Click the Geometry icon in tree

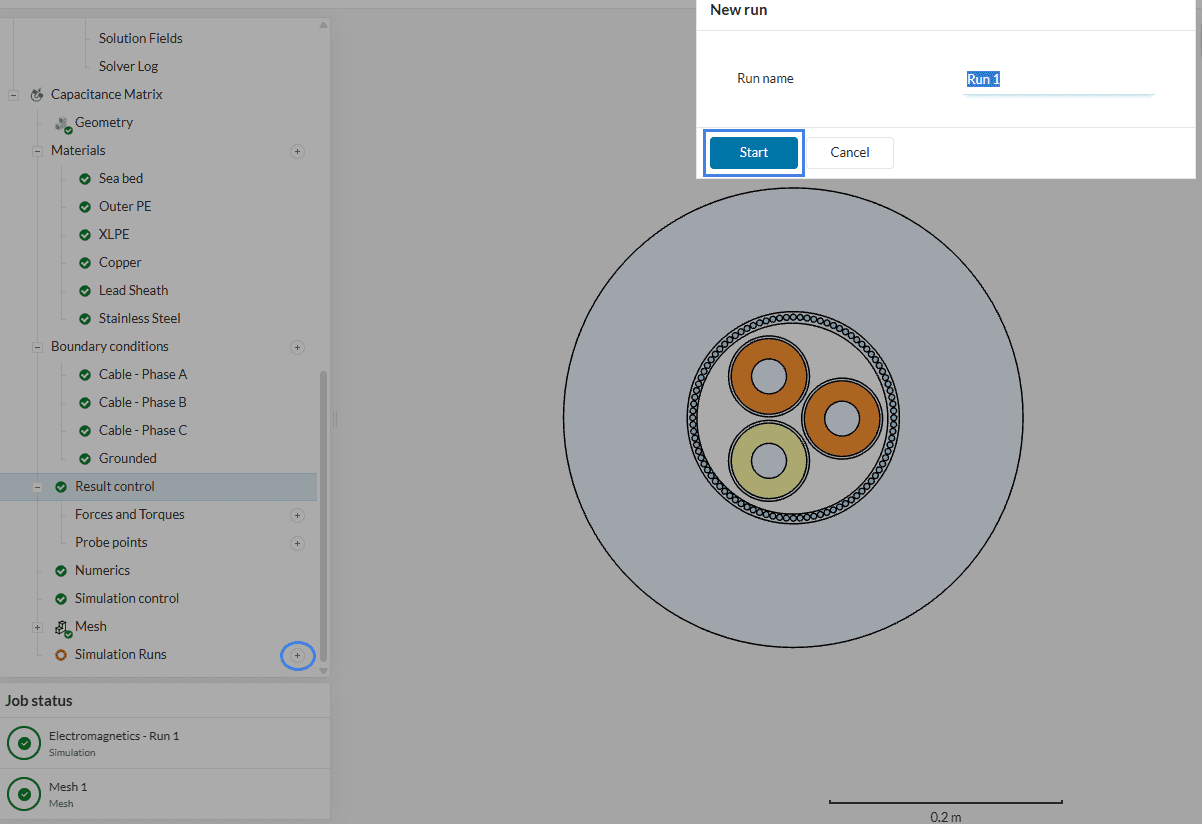[x=63, y=123]
